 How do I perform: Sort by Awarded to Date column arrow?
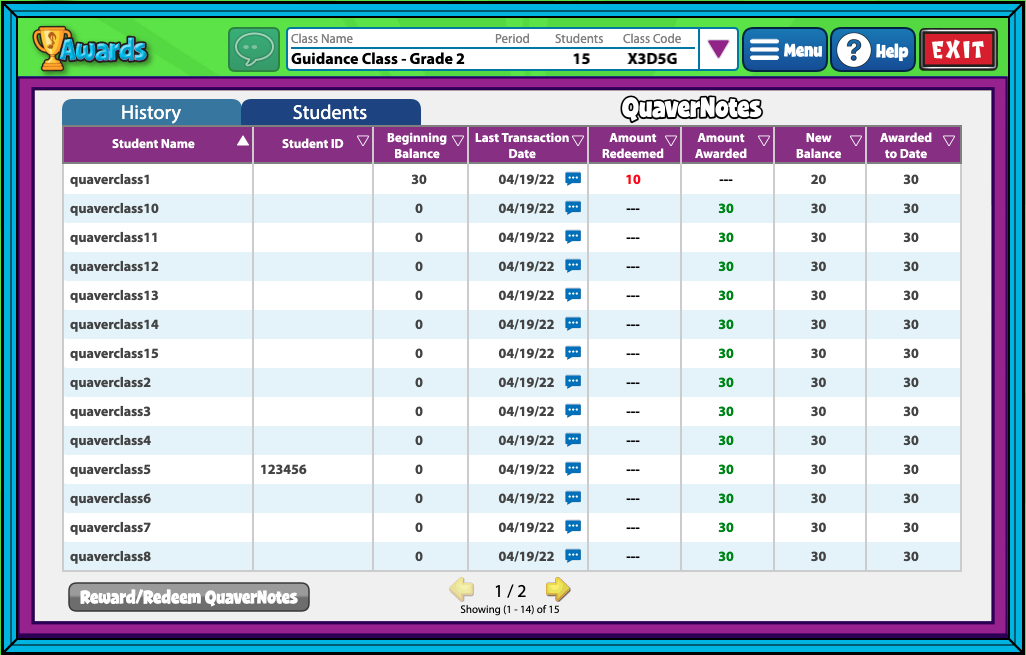tap(949, 141)
